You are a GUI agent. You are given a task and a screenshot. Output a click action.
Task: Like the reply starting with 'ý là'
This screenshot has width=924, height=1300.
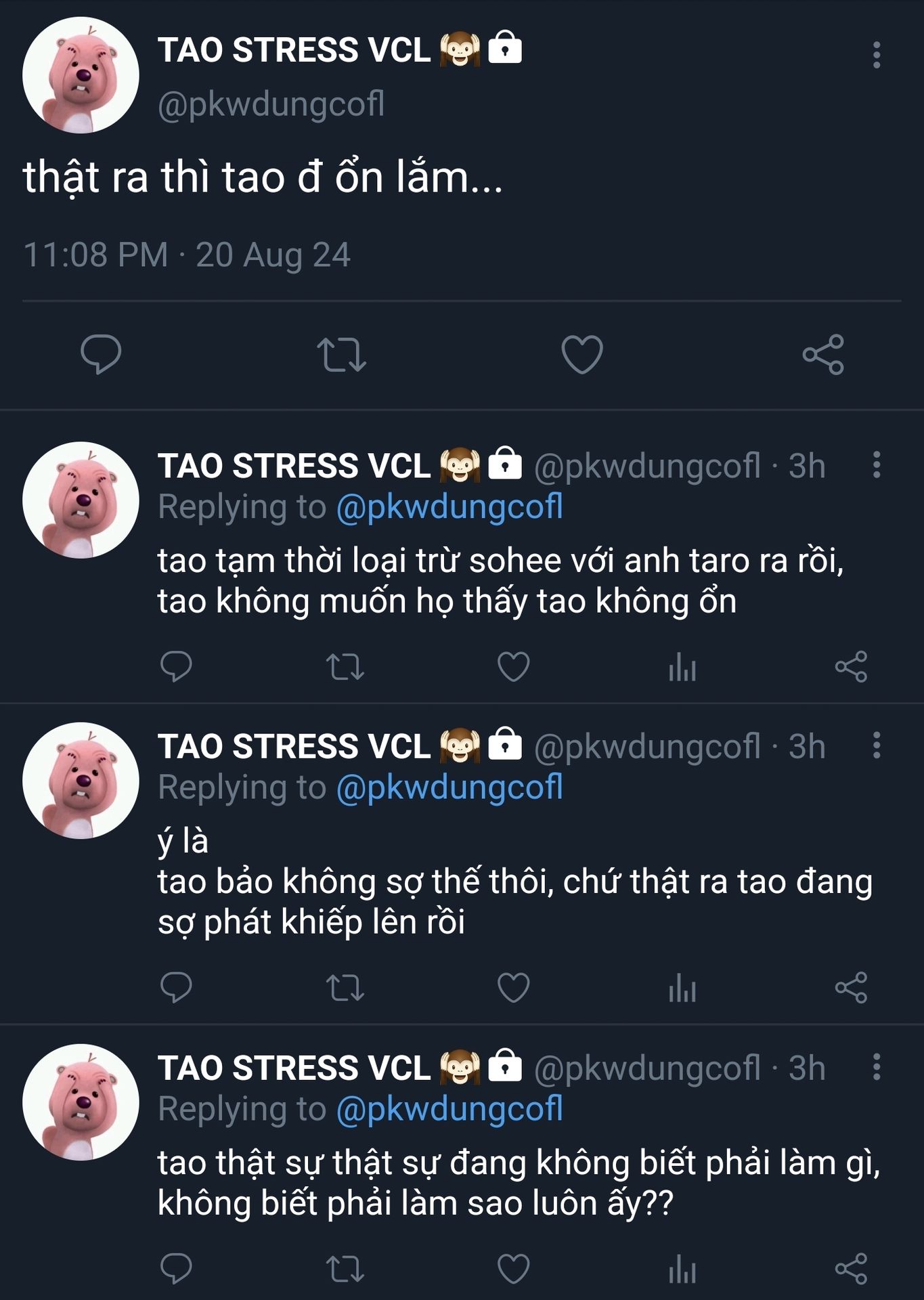coord(514,987)
